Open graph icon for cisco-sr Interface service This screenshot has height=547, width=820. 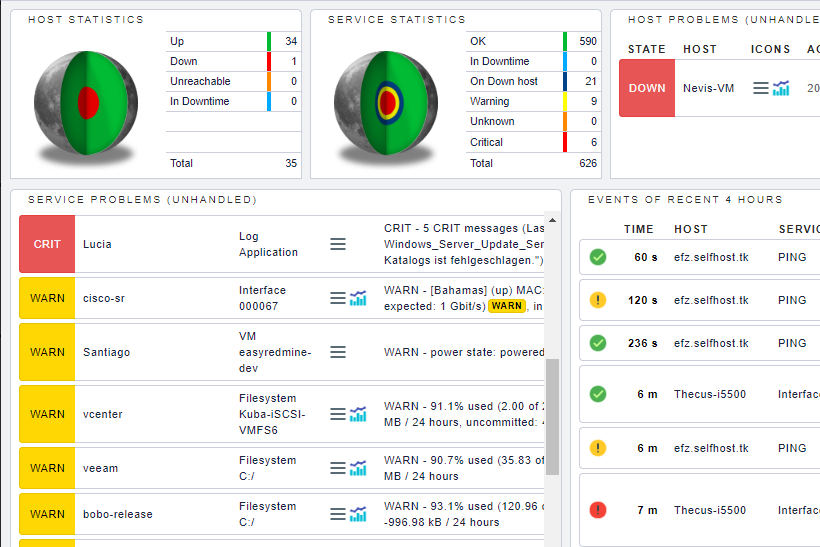pos(358,298)
